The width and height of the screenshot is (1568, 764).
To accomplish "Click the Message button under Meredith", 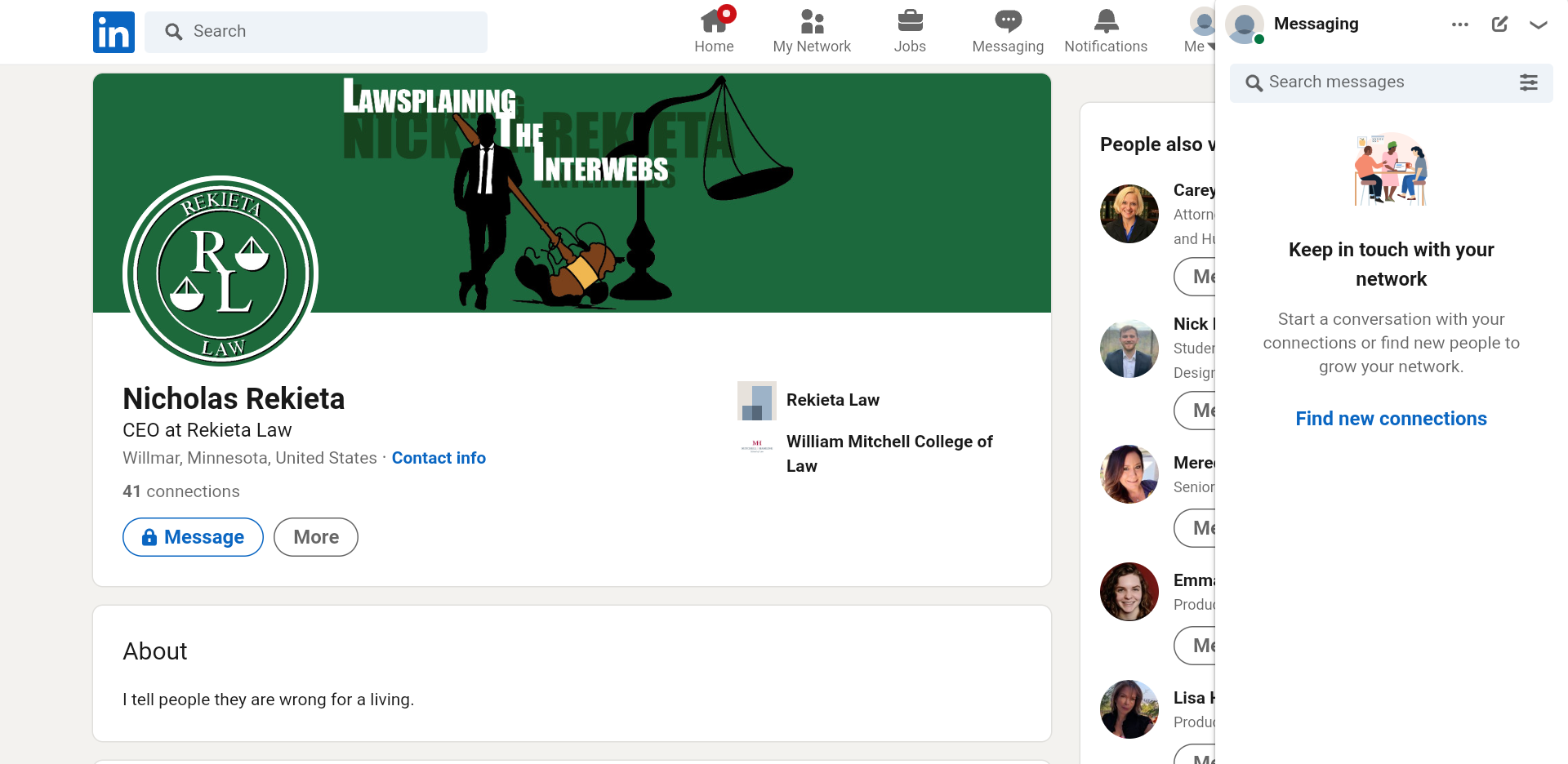I will tap(1195, 528).
